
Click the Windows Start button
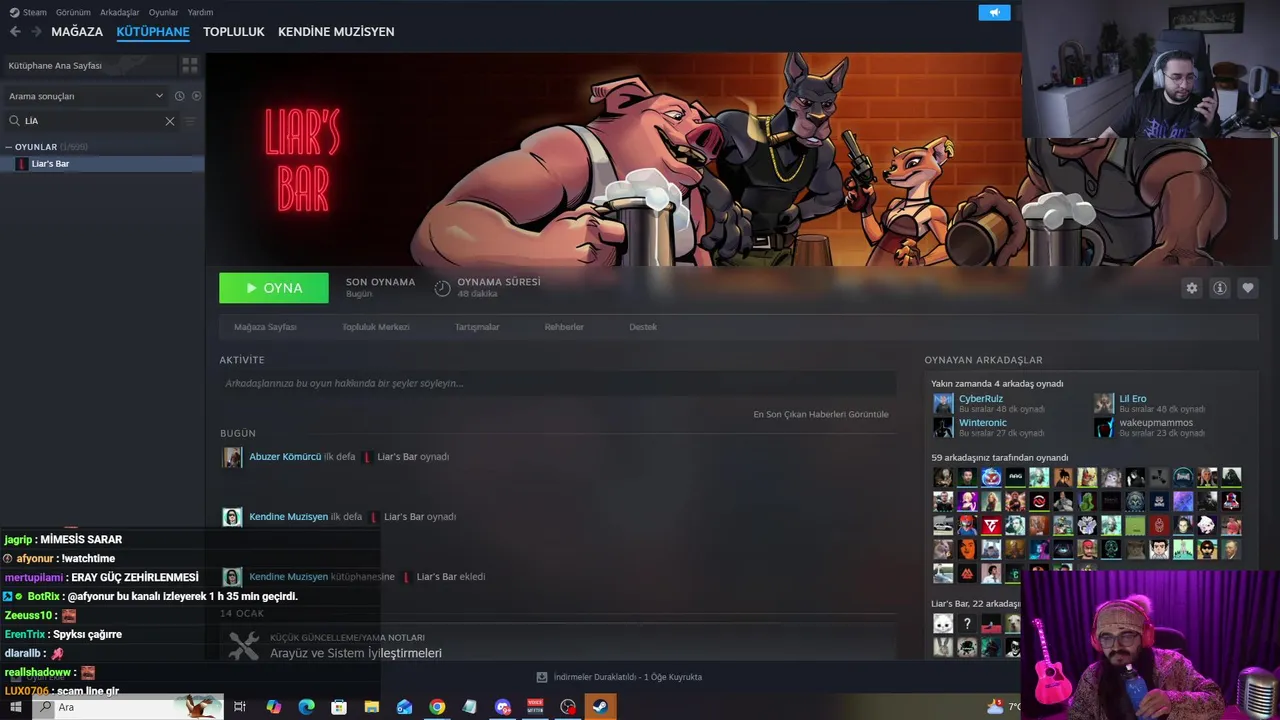(16, 707)
